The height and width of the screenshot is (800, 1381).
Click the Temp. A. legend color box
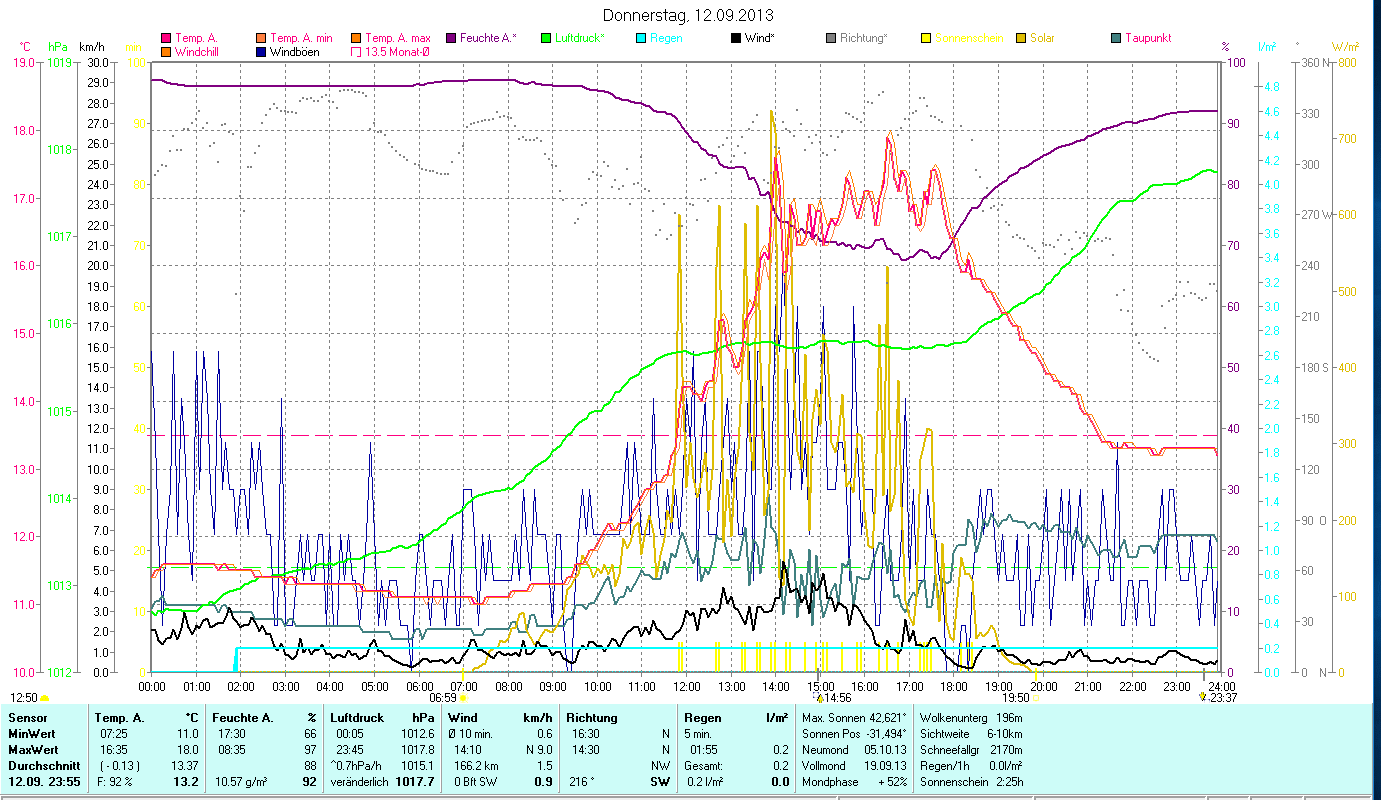tap(166, 38)
